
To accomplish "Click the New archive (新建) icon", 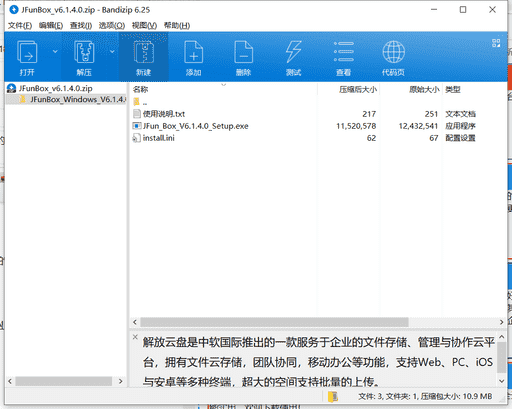I will click(x=144, y=52).
